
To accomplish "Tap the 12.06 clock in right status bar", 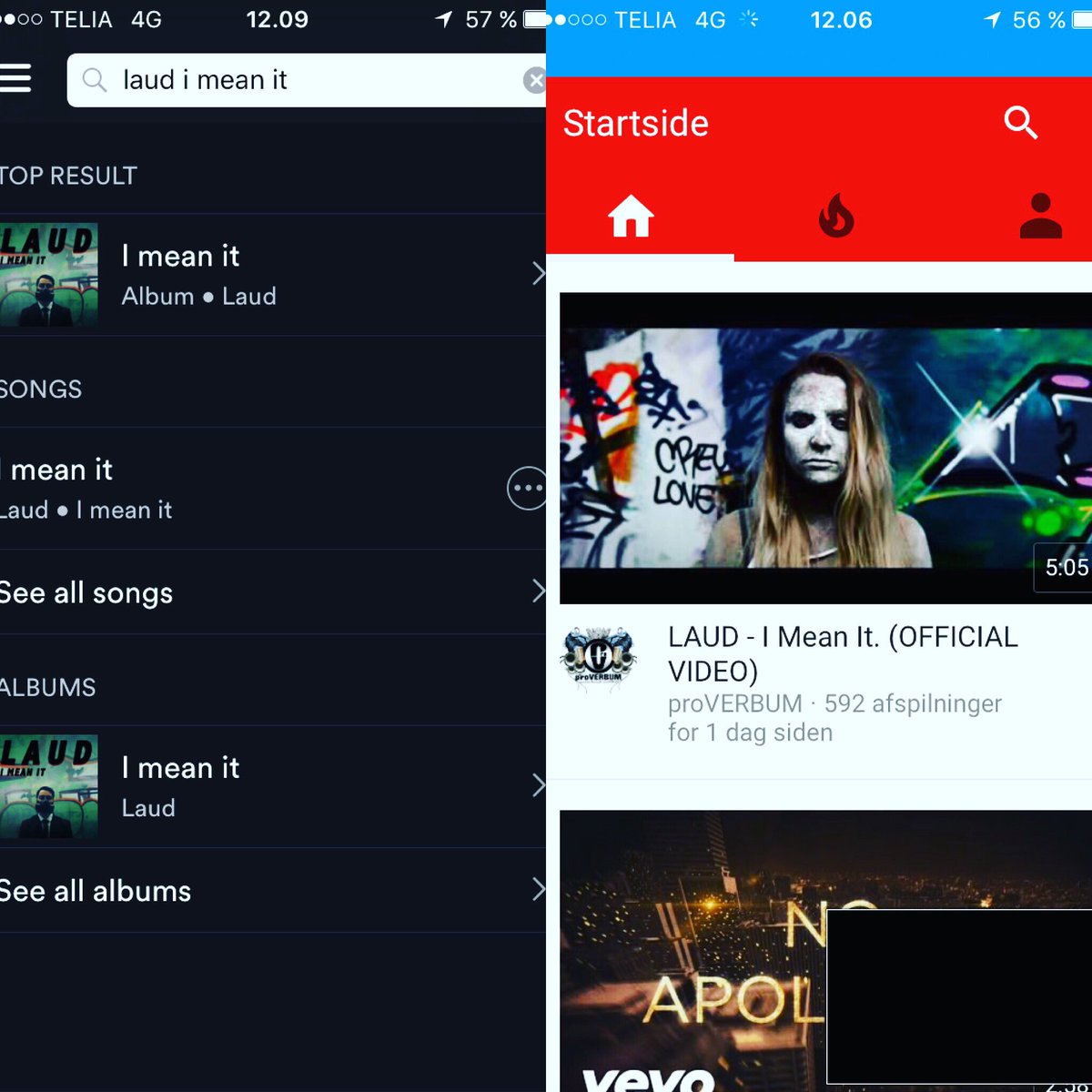I will pos(841,20).
